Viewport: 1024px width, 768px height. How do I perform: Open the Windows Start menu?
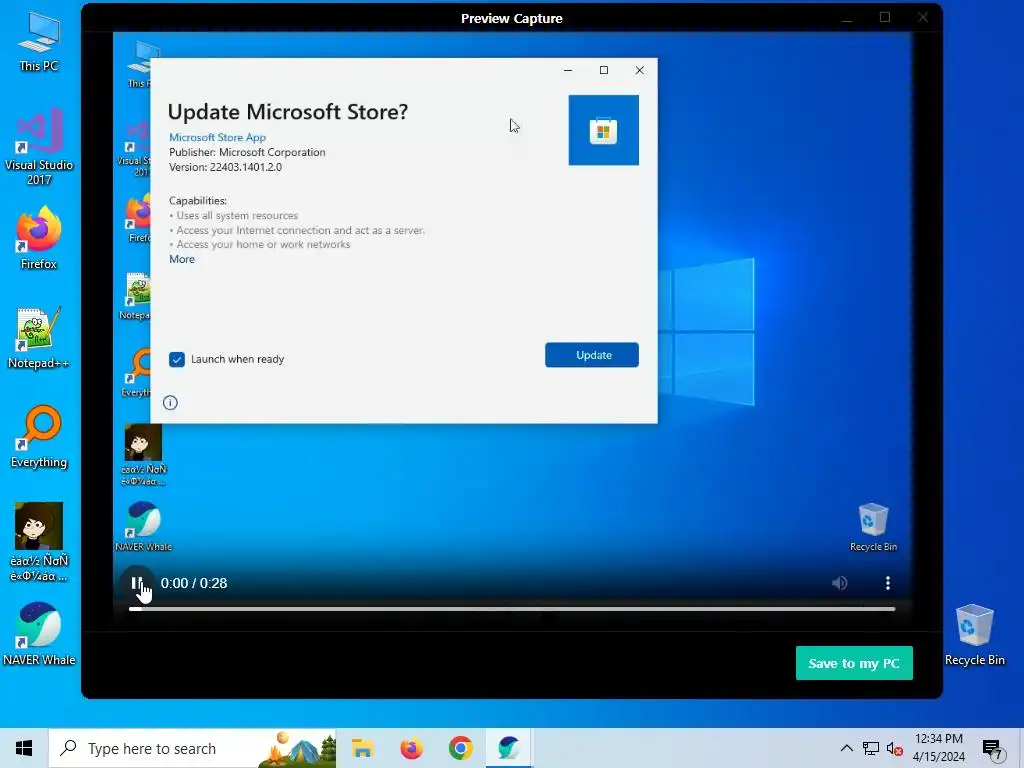coord(24,748)
